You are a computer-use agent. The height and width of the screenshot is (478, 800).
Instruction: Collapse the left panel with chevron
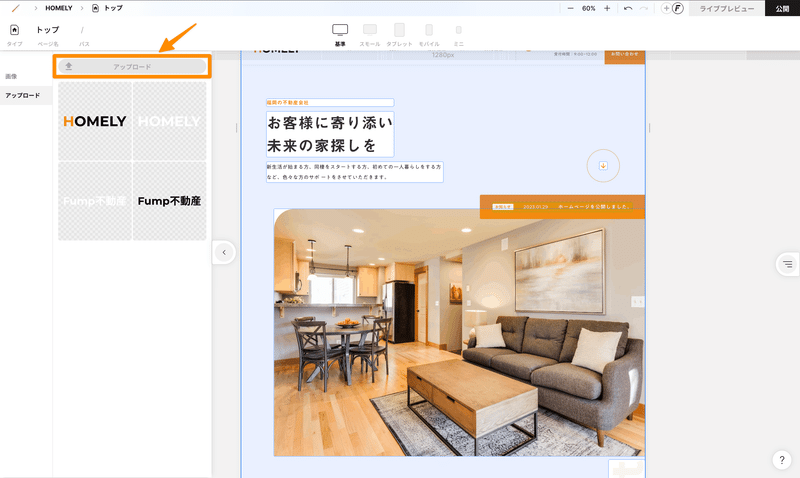point(223,252)
